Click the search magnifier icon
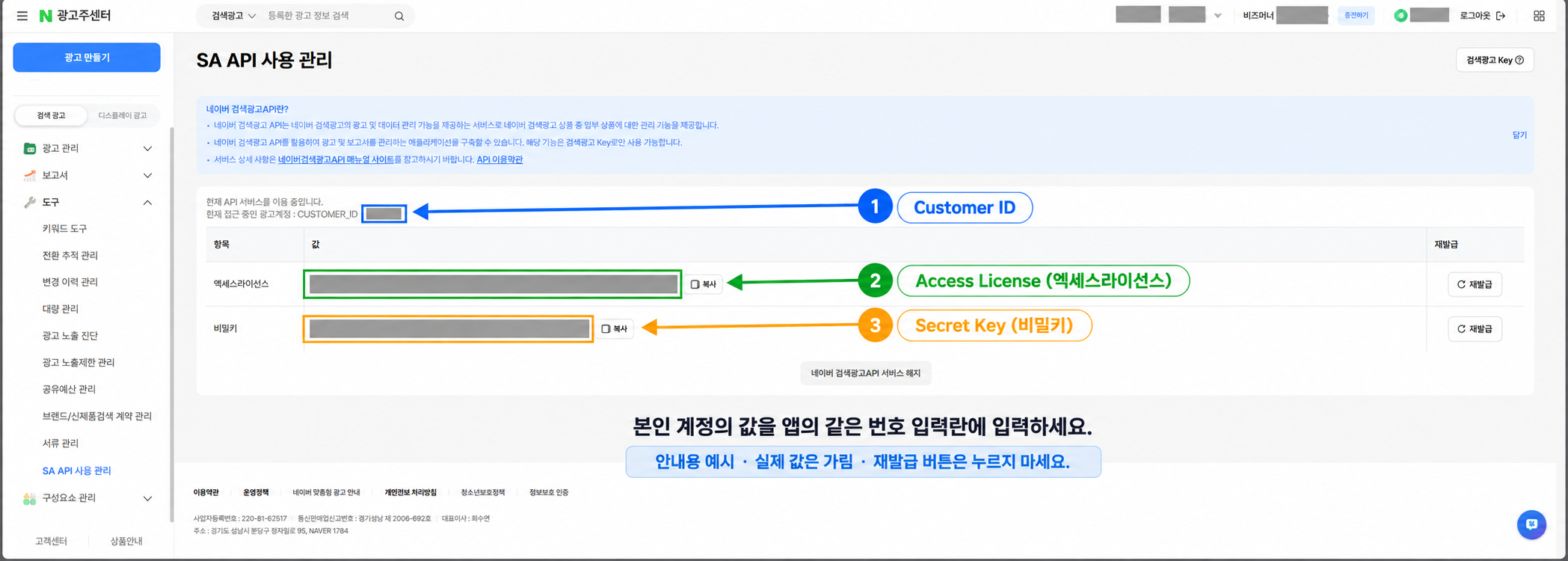Viewport: 1568px width, 561px height. pos(399,16)
